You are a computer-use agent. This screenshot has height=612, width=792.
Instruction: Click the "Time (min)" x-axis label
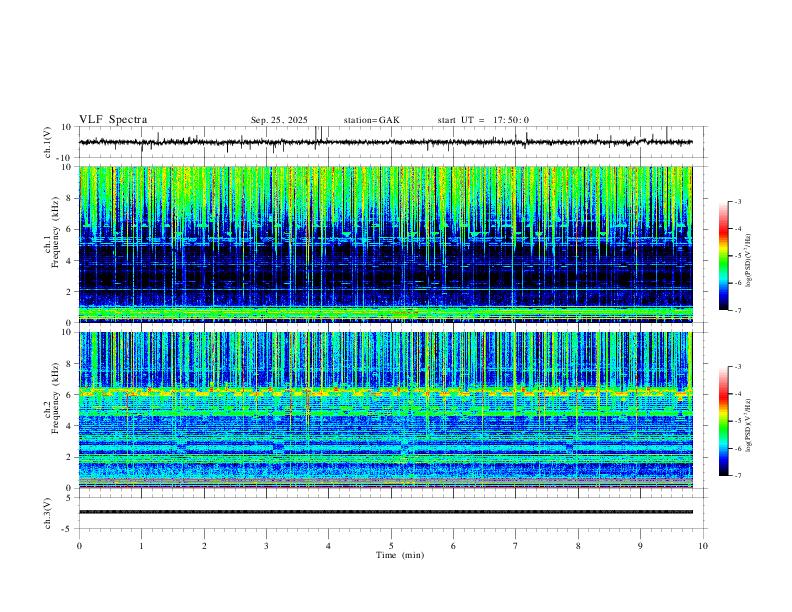click(x=400, y=555)
